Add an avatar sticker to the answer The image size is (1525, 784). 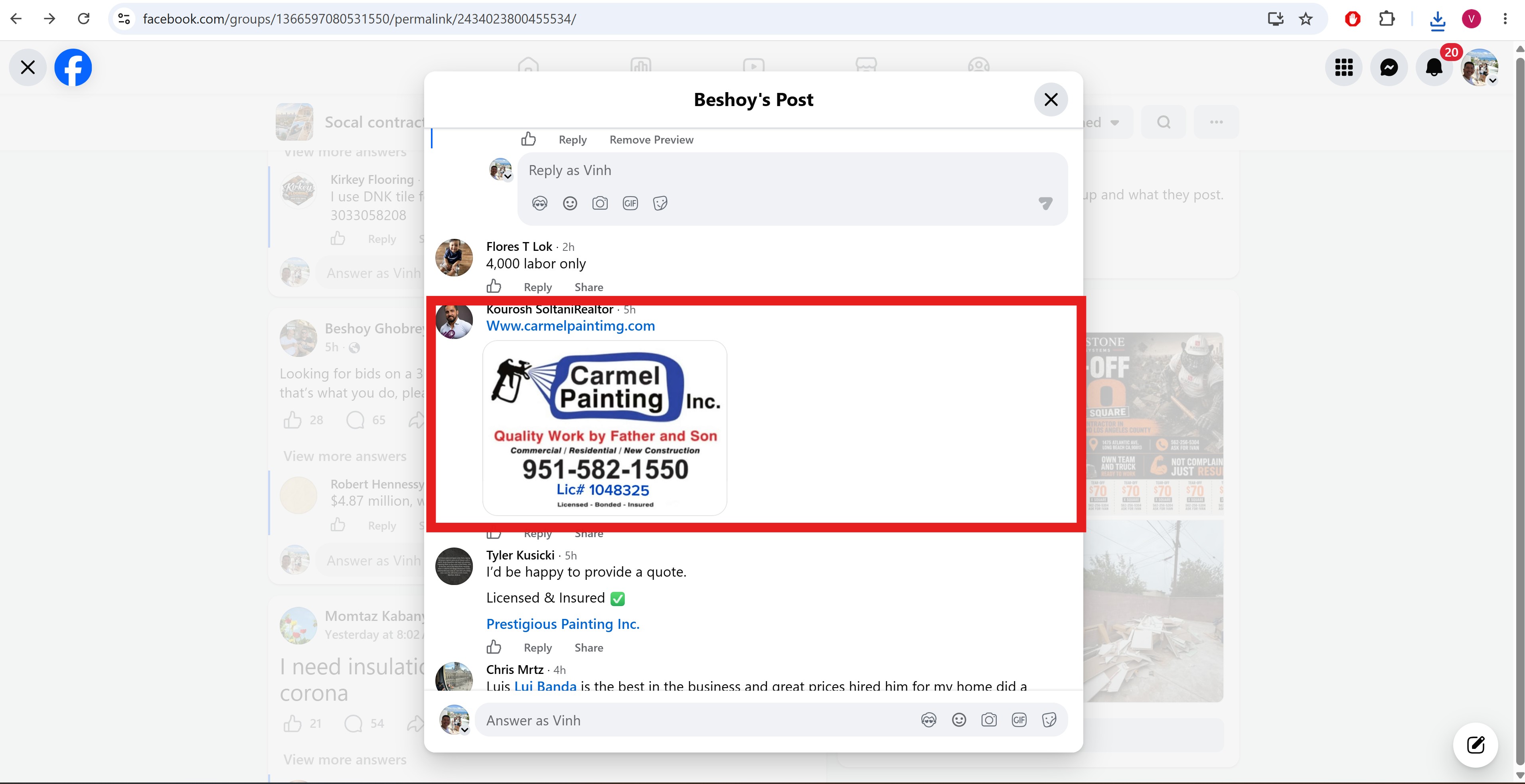click(929, 720)
